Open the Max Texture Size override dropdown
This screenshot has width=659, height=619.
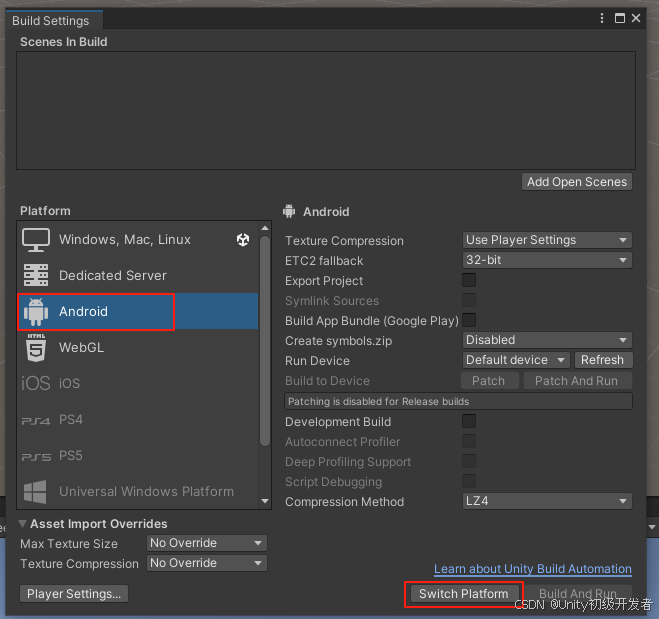[x=207, y=543]
